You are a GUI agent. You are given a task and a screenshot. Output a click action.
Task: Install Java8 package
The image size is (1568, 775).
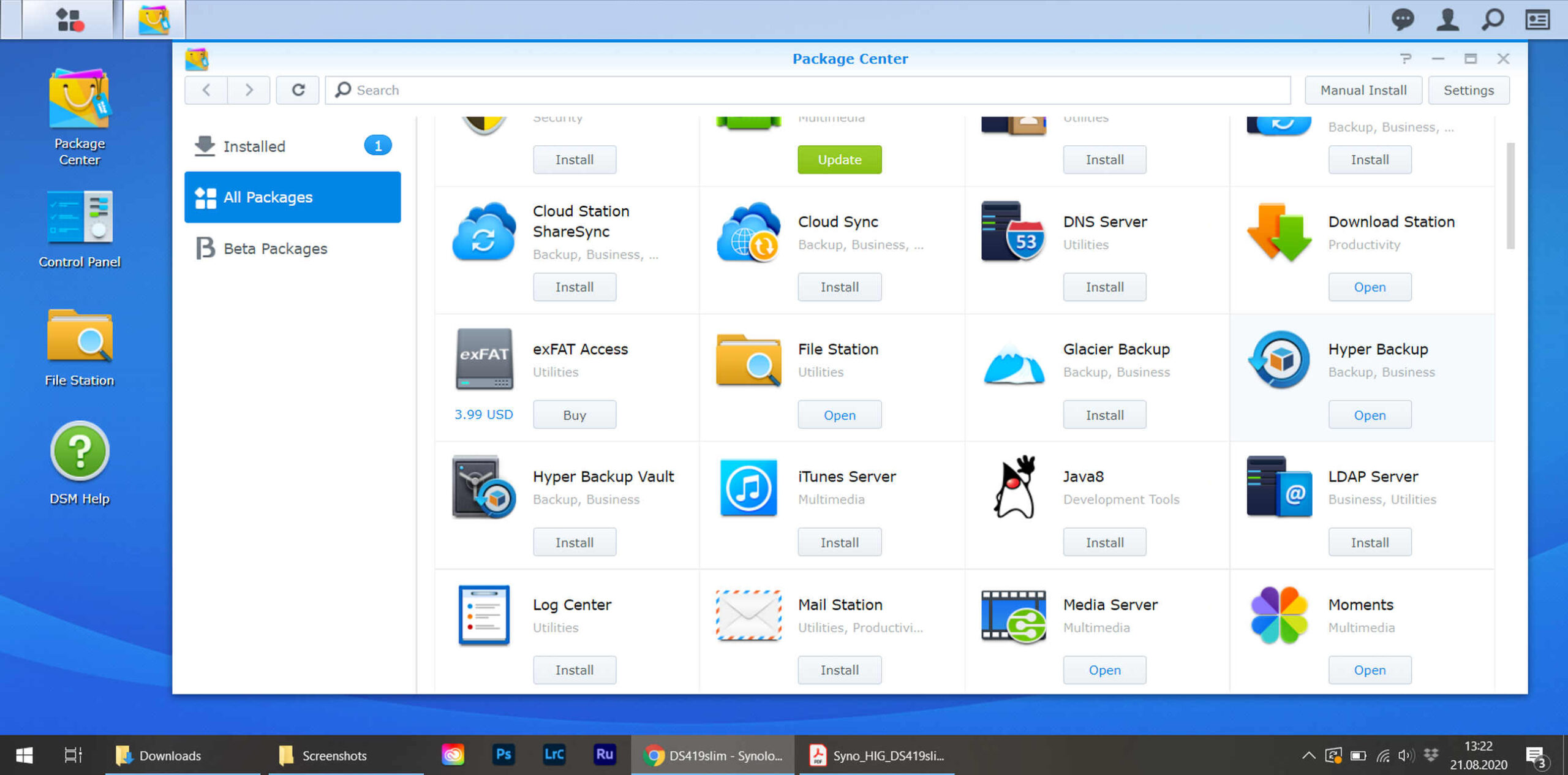tap(1104, 542)
